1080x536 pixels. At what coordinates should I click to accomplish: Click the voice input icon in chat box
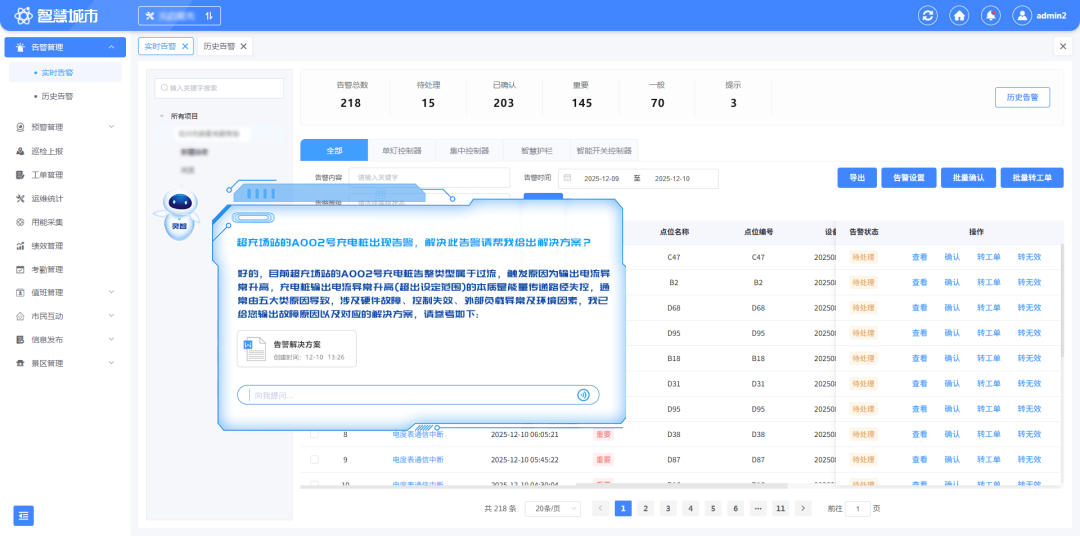583,395
